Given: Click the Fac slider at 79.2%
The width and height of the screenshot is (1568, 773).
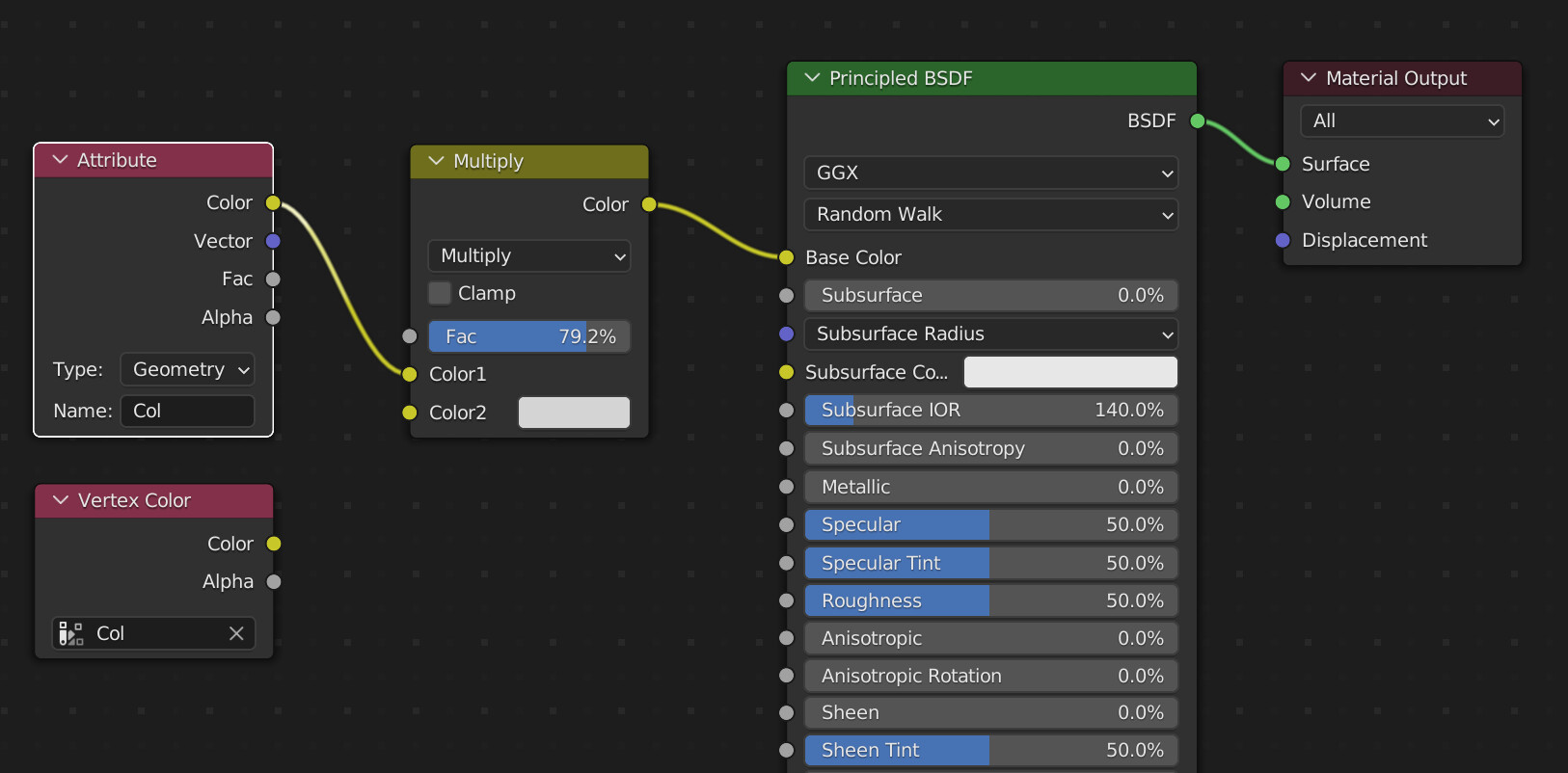Looking at the screenshot, I should click(x=529, y=336).
